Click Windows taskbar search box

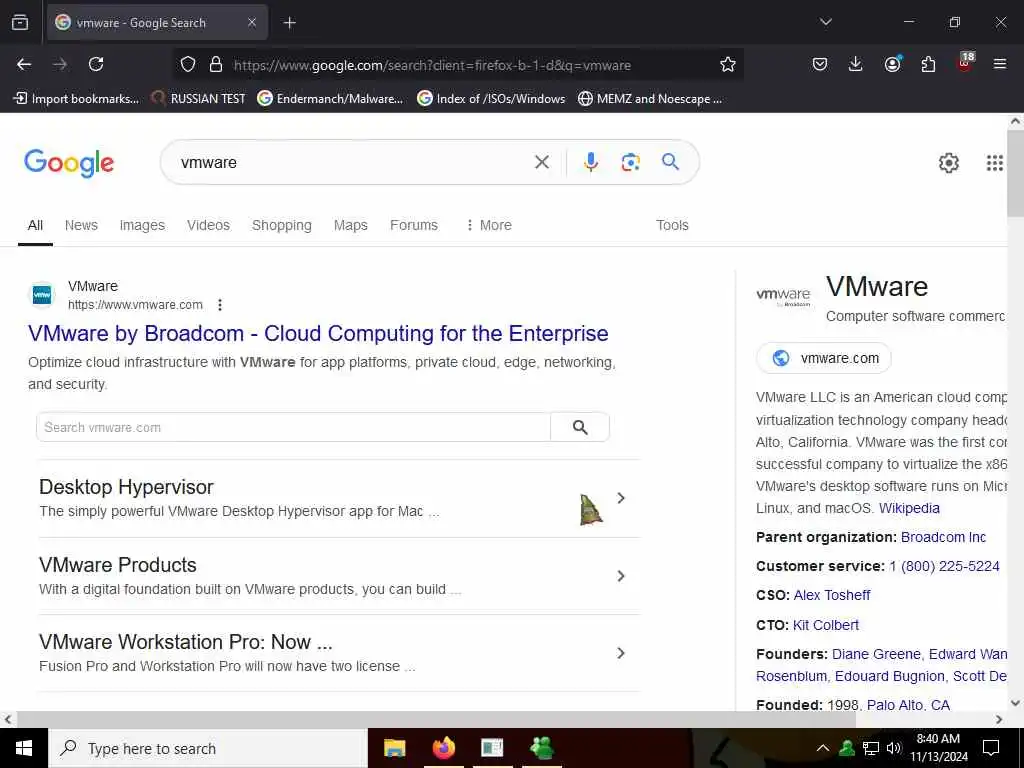pos(208,748)
